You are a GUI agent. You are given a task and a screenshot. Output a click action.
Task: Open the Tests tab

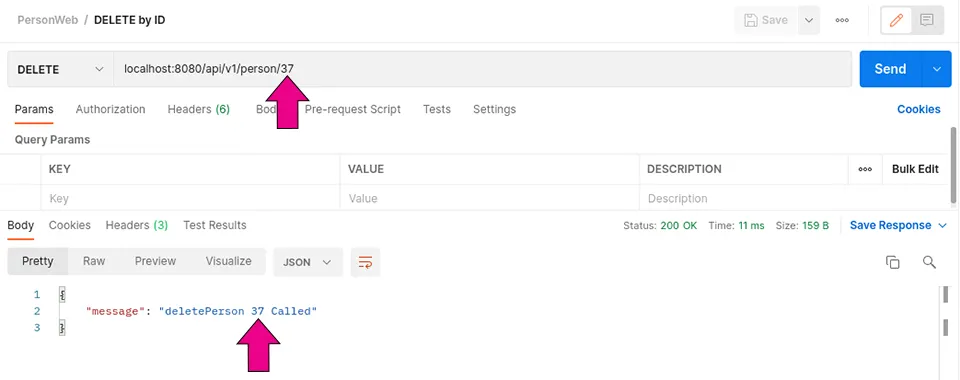(437, 110)
